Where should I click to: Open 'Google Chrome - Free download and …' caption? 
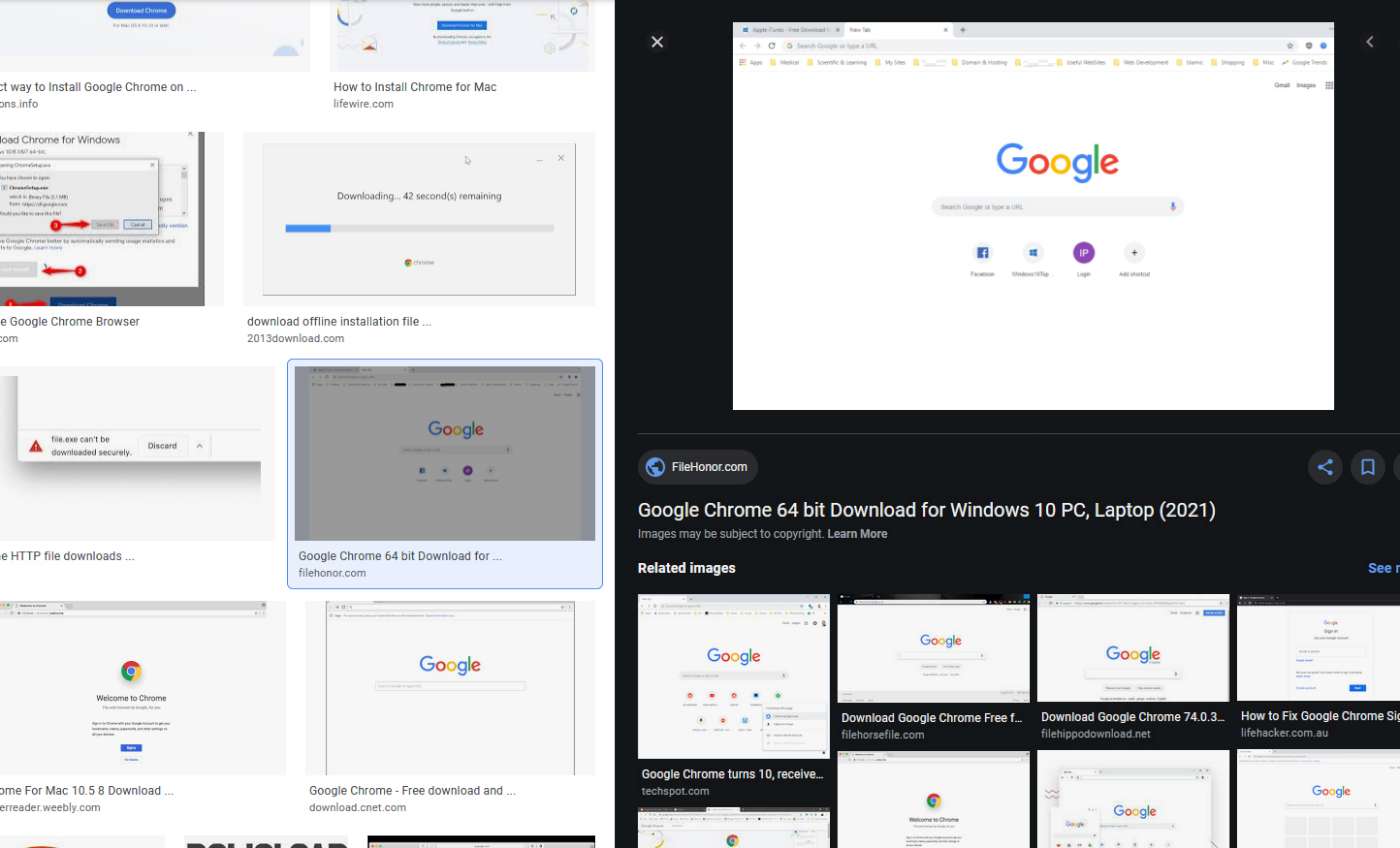(x=412, y=790)
